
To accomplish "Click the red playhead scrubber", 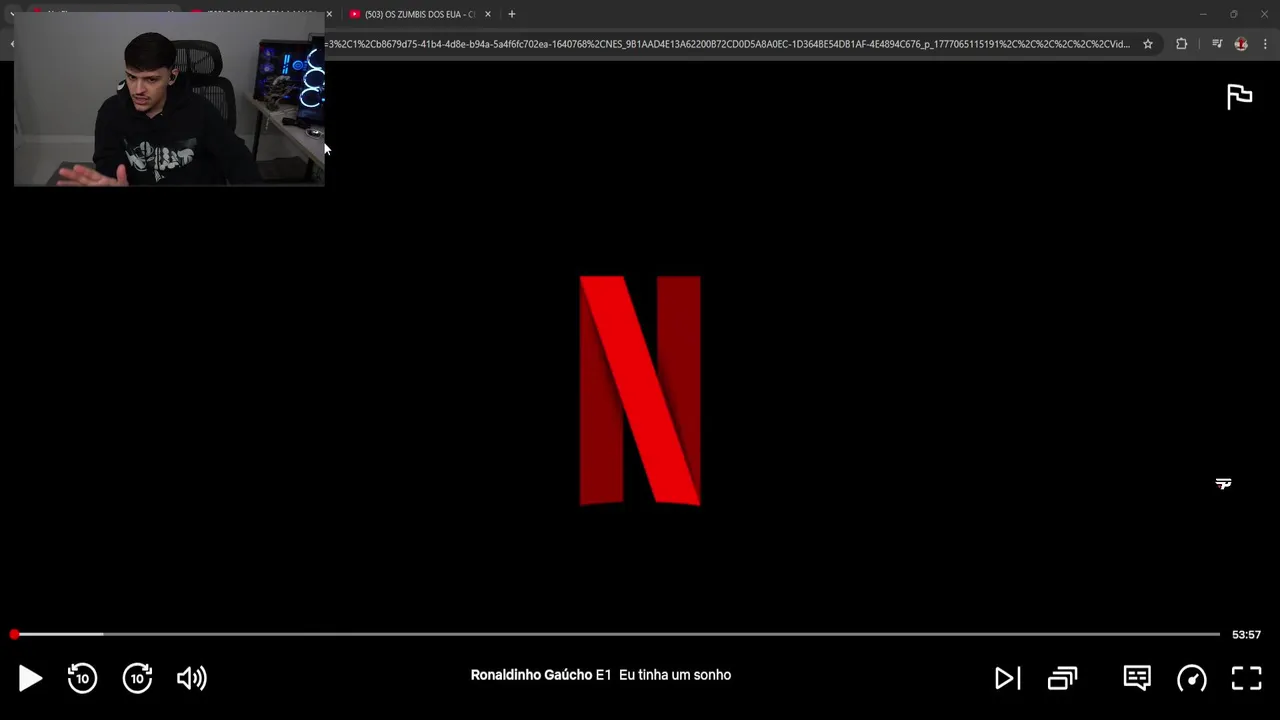I will 14,634.
